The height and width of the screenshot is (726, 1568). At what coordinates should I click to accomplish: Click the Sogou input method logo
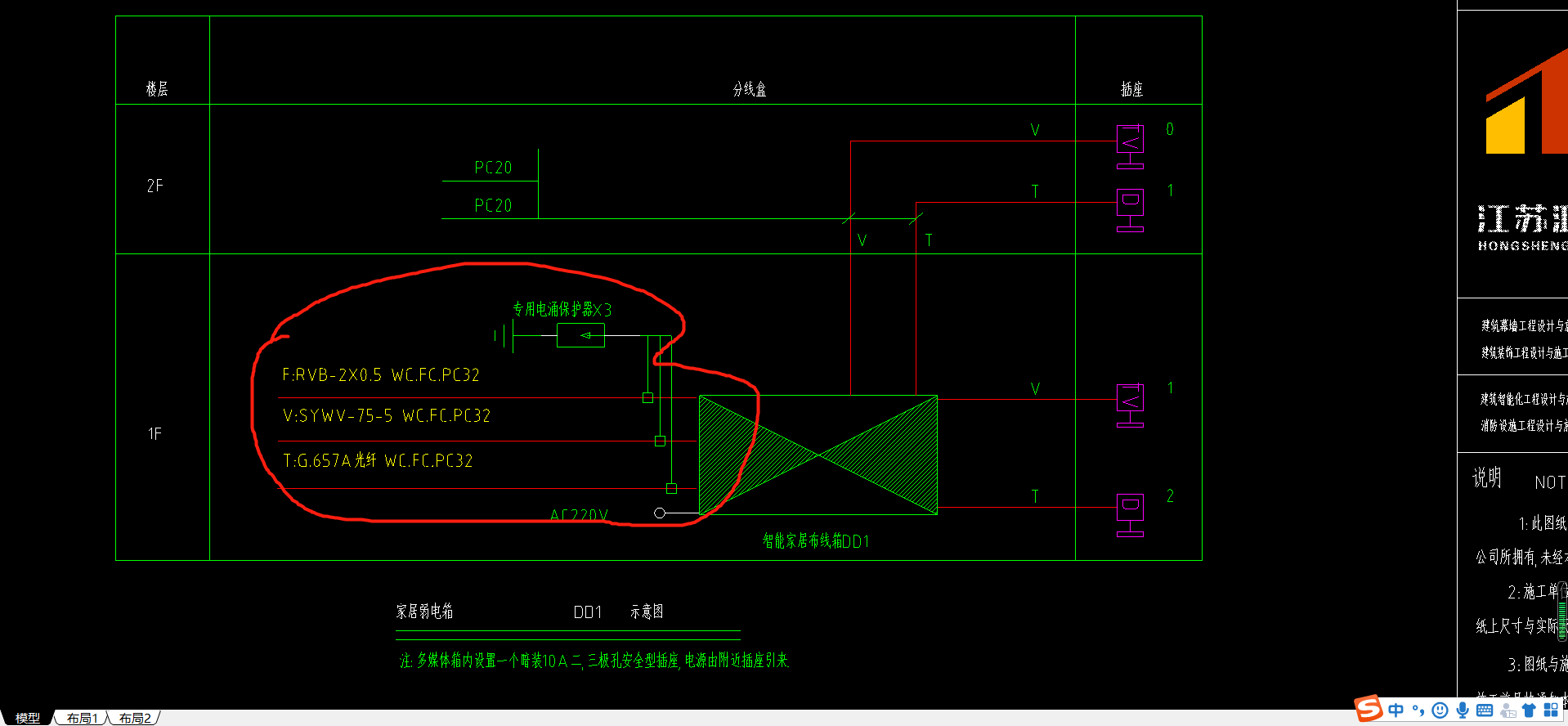tap(1369, 708)
